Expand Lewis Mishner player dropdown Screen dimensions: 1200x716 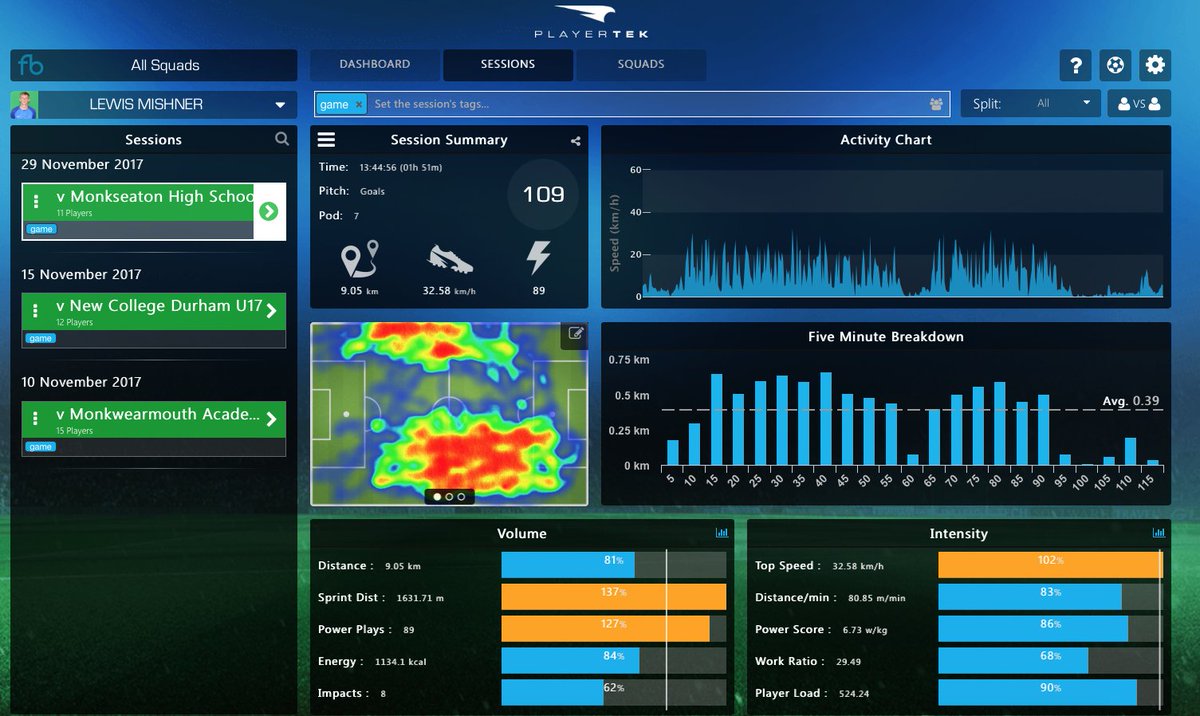click(280, 105)
